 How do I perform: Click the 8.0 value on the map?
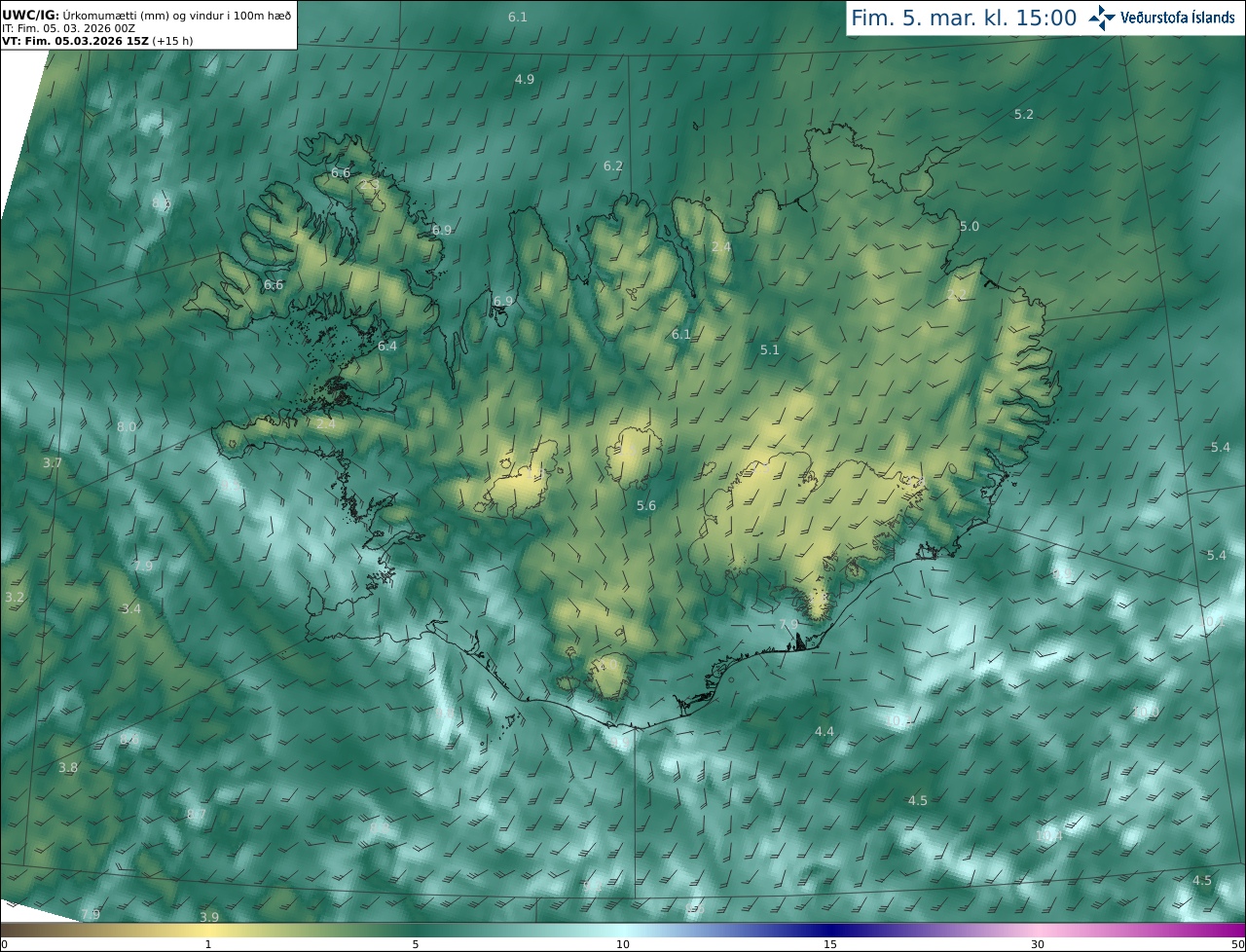[x=127, y=426]
